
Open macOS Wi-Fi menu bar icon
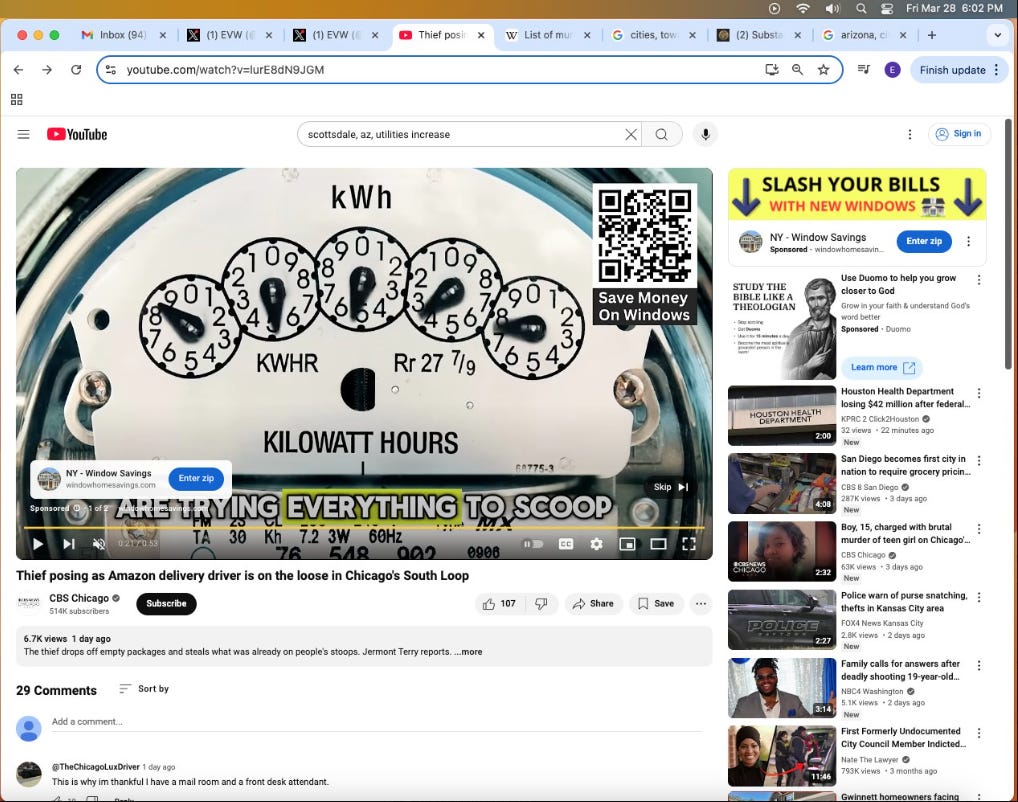[803, 8]
